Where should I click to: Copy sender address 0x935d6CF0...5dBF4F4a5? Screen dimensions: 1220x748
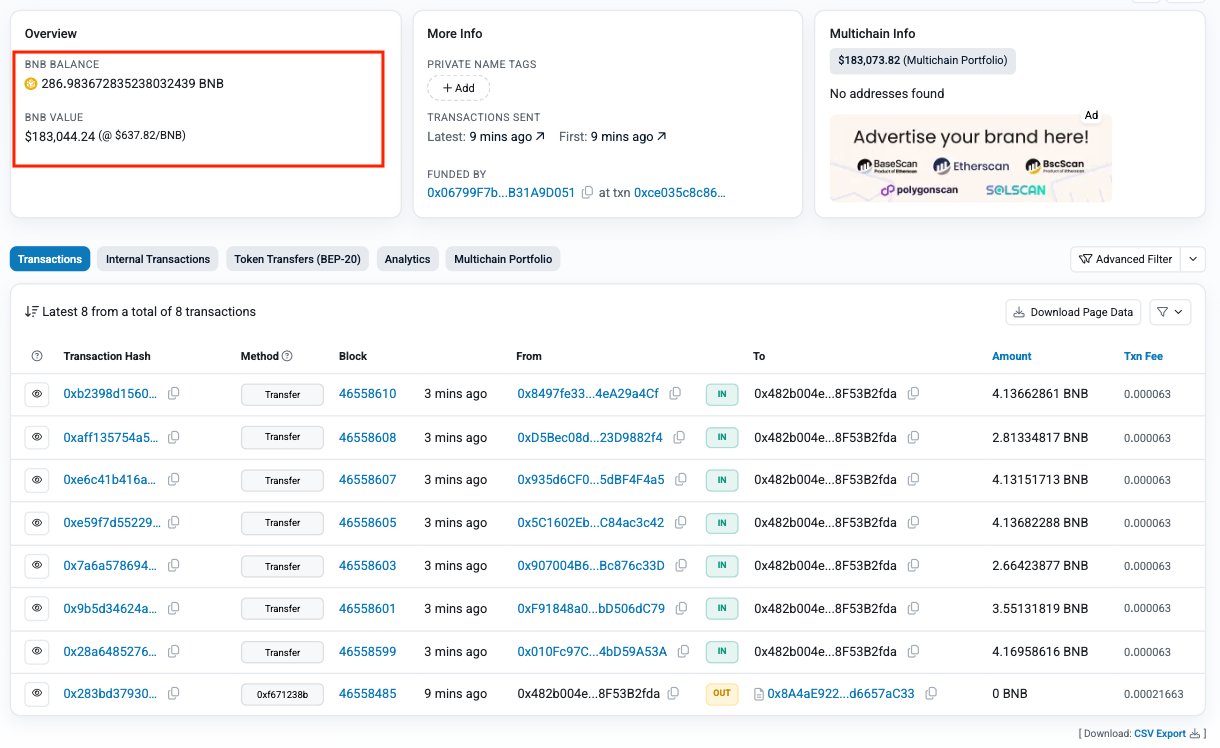point(680,480)
